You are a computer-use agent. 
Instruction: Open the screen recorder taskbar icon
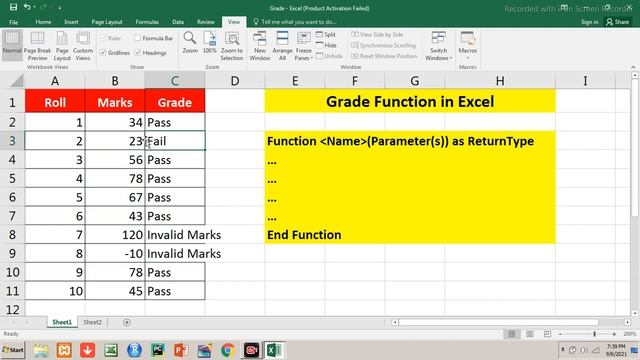(x=251, y=350)
